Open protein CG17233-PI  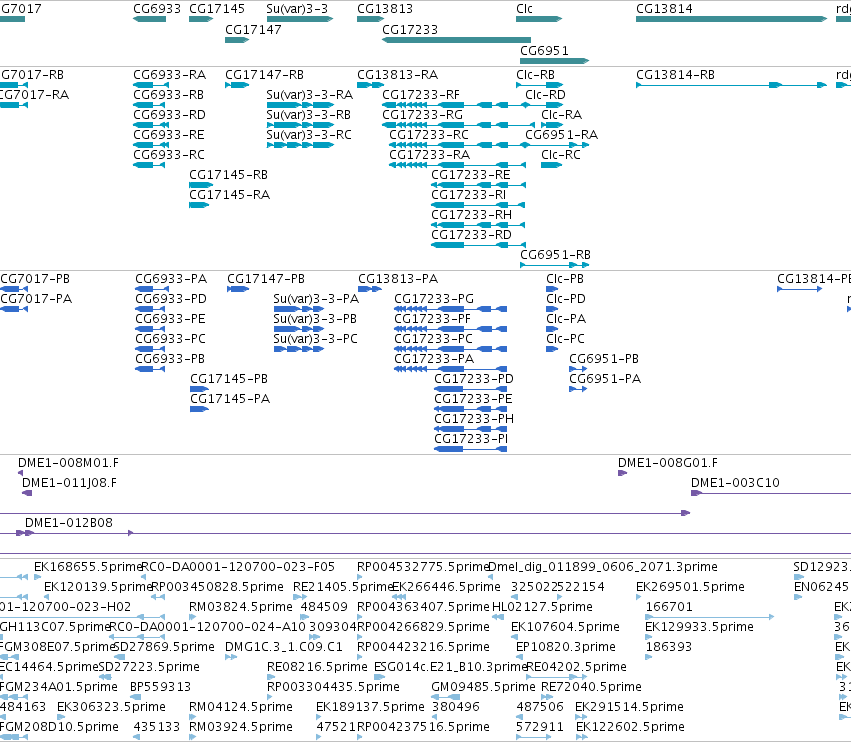[x=471, y=439]
